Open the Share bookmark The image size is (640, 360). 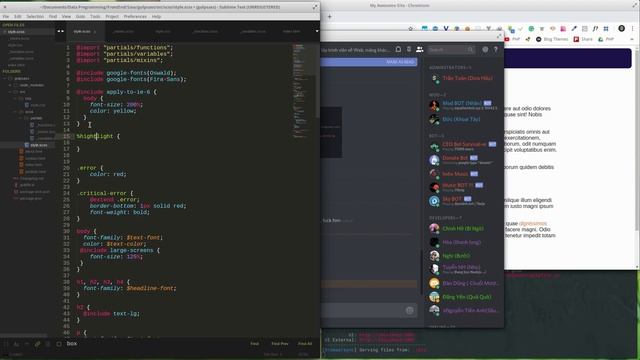(x=583, y=39)
